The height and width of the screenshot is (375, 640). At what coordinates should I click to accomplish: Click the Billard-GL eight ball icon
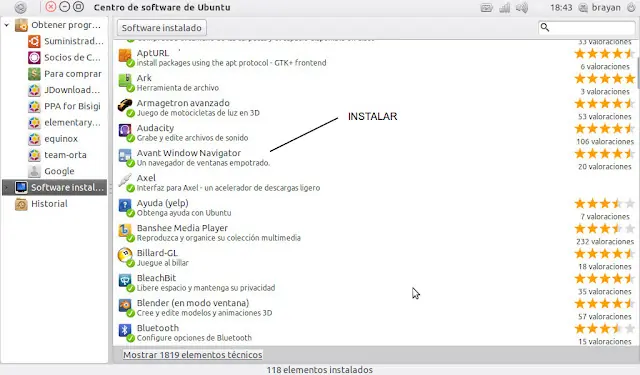point(125,255)
